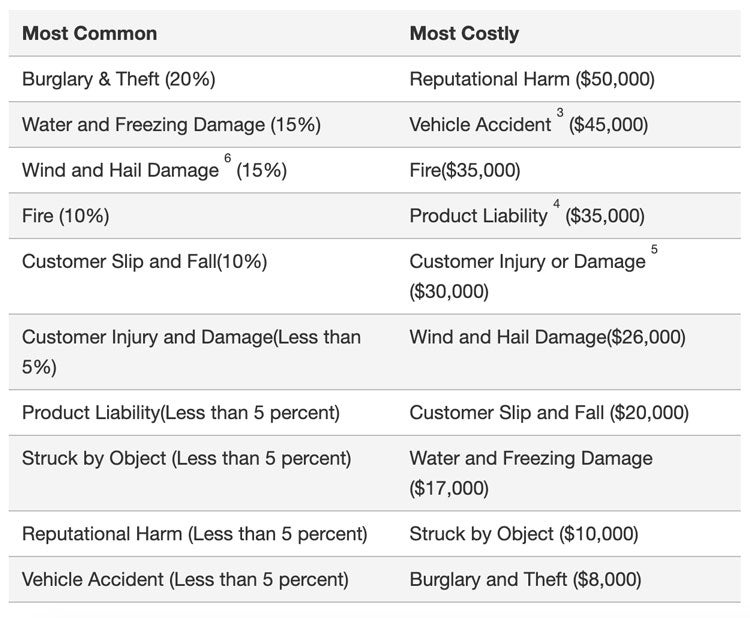The height and width of the screenshot is (618, 750).
Task: Select Reputational Harm (Less than 5 percent) cell
Action: [x=194, y=533]
